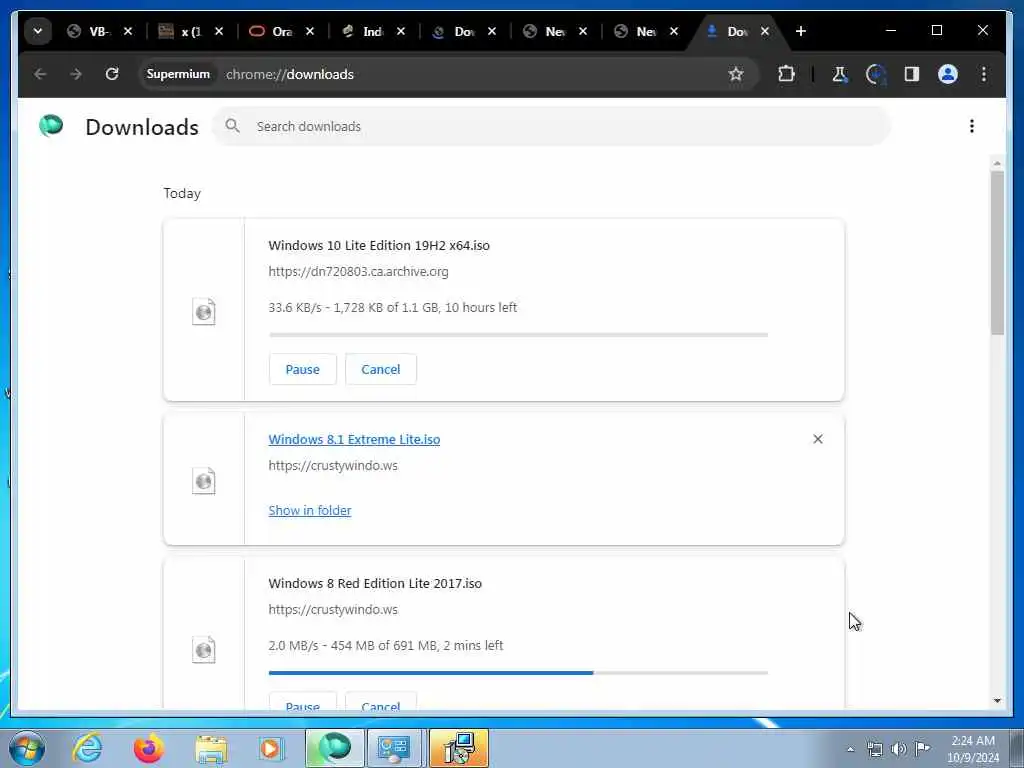Toggle the side panel icon
Viewport: 1024px width, 768px height.
912,74
